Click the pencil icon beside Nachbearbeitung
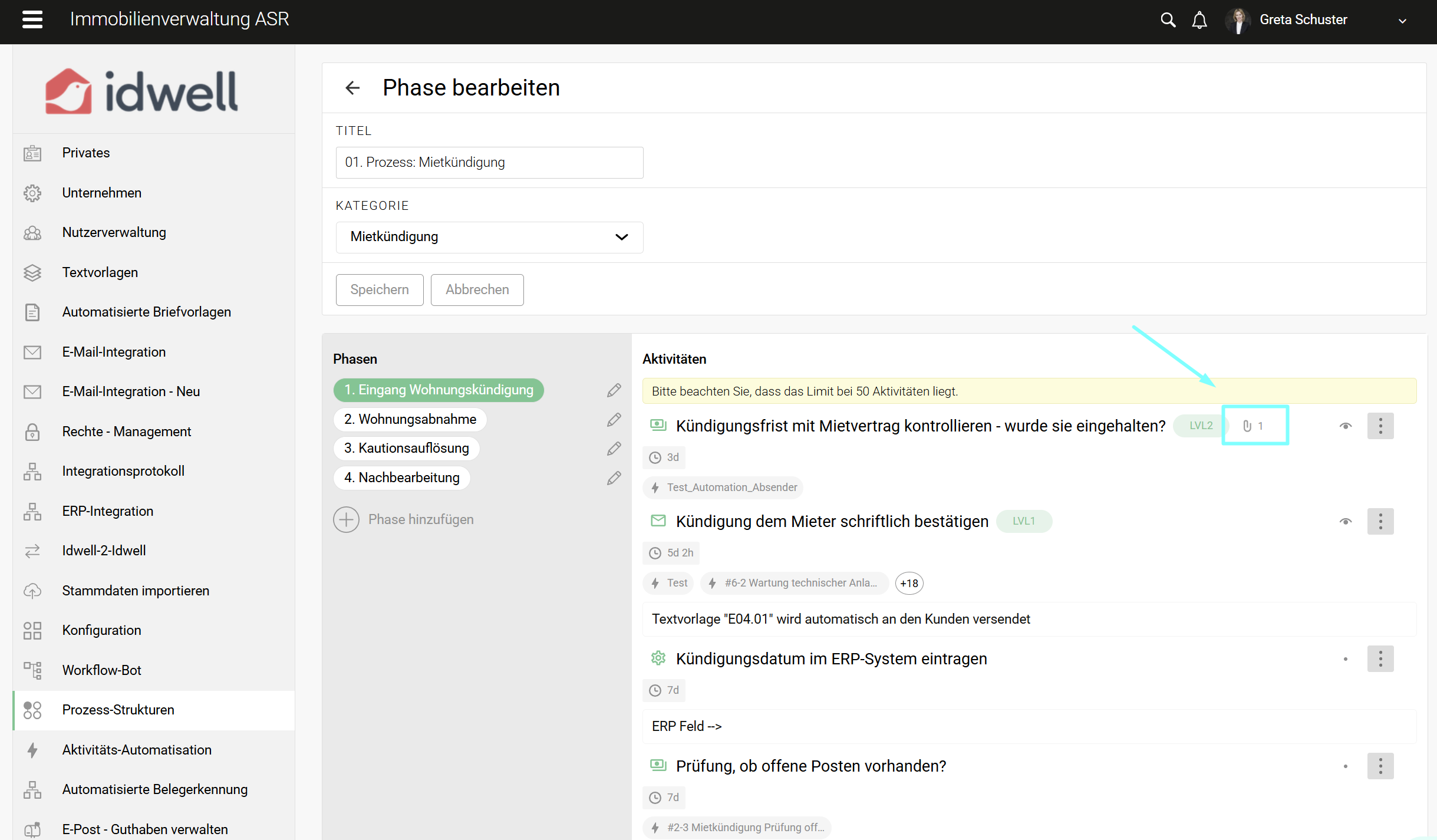The height and width of the screenshot is (840, 1437). click(614, 477)
